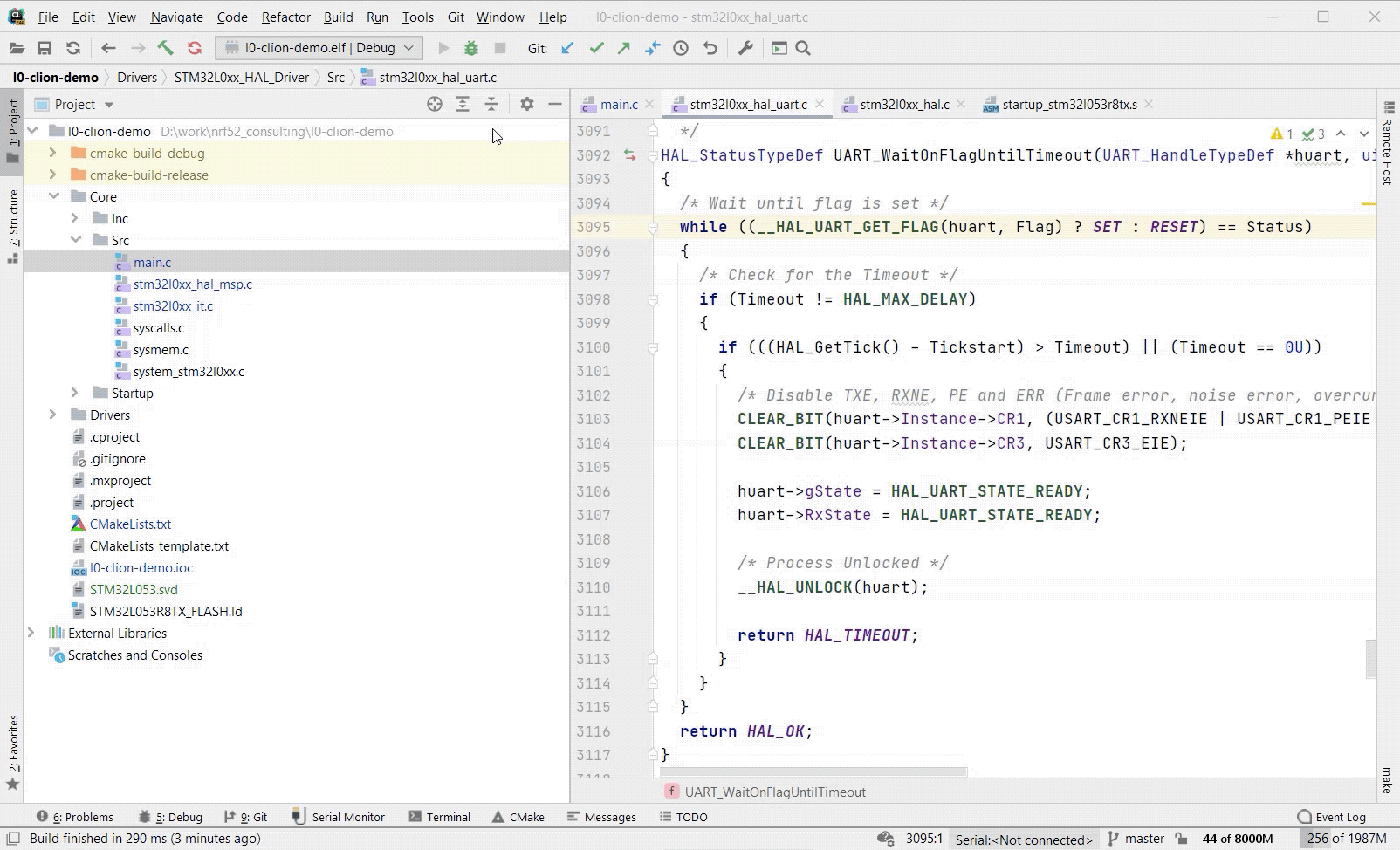Open the Event Log

(x=1338, y=817)
